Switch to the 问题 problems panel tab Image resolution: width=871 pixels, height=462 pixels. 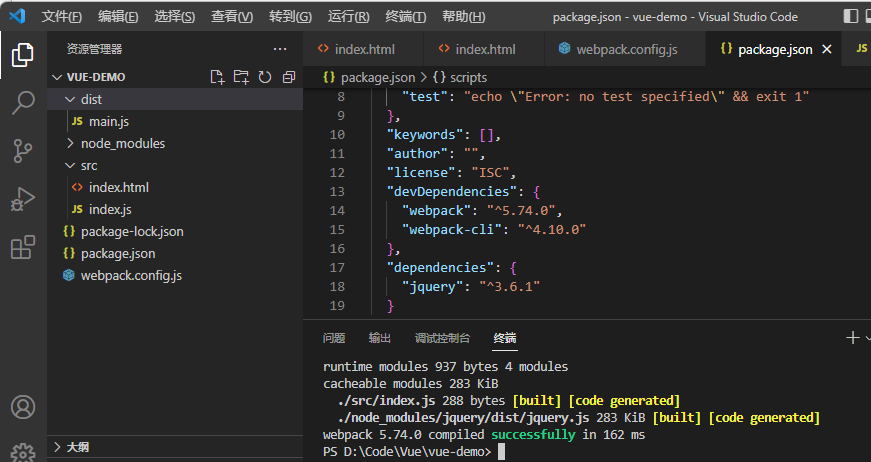pos(334,338)
